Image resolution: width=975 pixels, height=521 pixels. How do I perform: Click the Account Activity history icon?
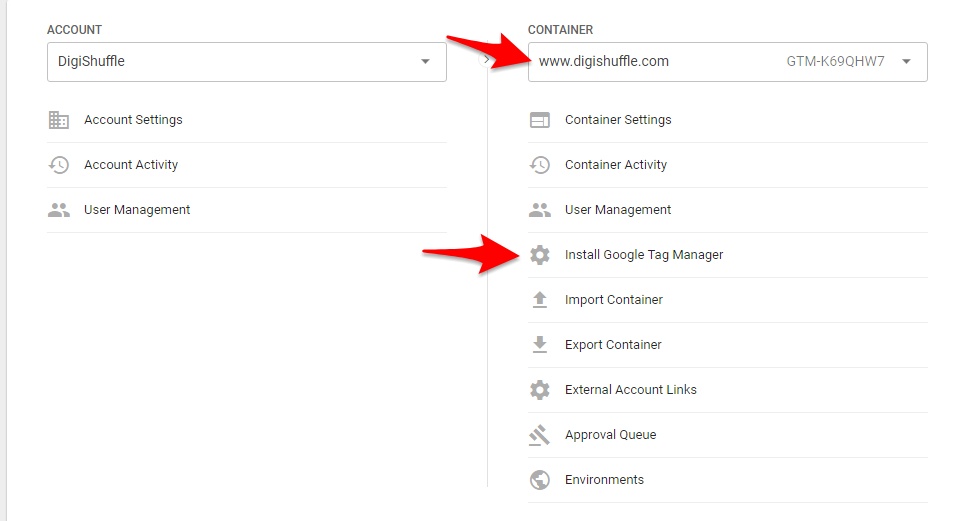58,165
